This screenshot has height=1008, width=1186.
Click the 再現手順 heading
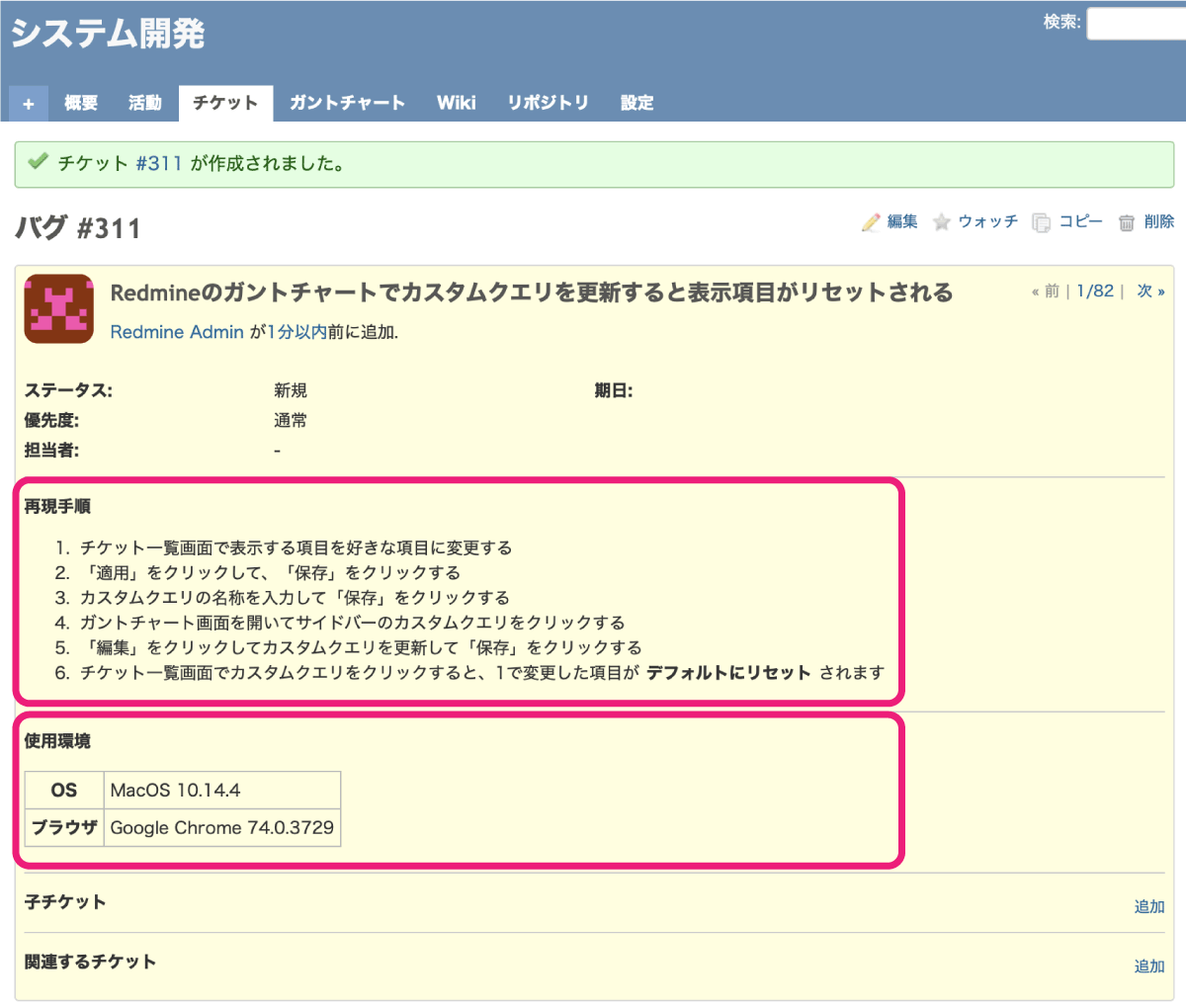(57, 506)
